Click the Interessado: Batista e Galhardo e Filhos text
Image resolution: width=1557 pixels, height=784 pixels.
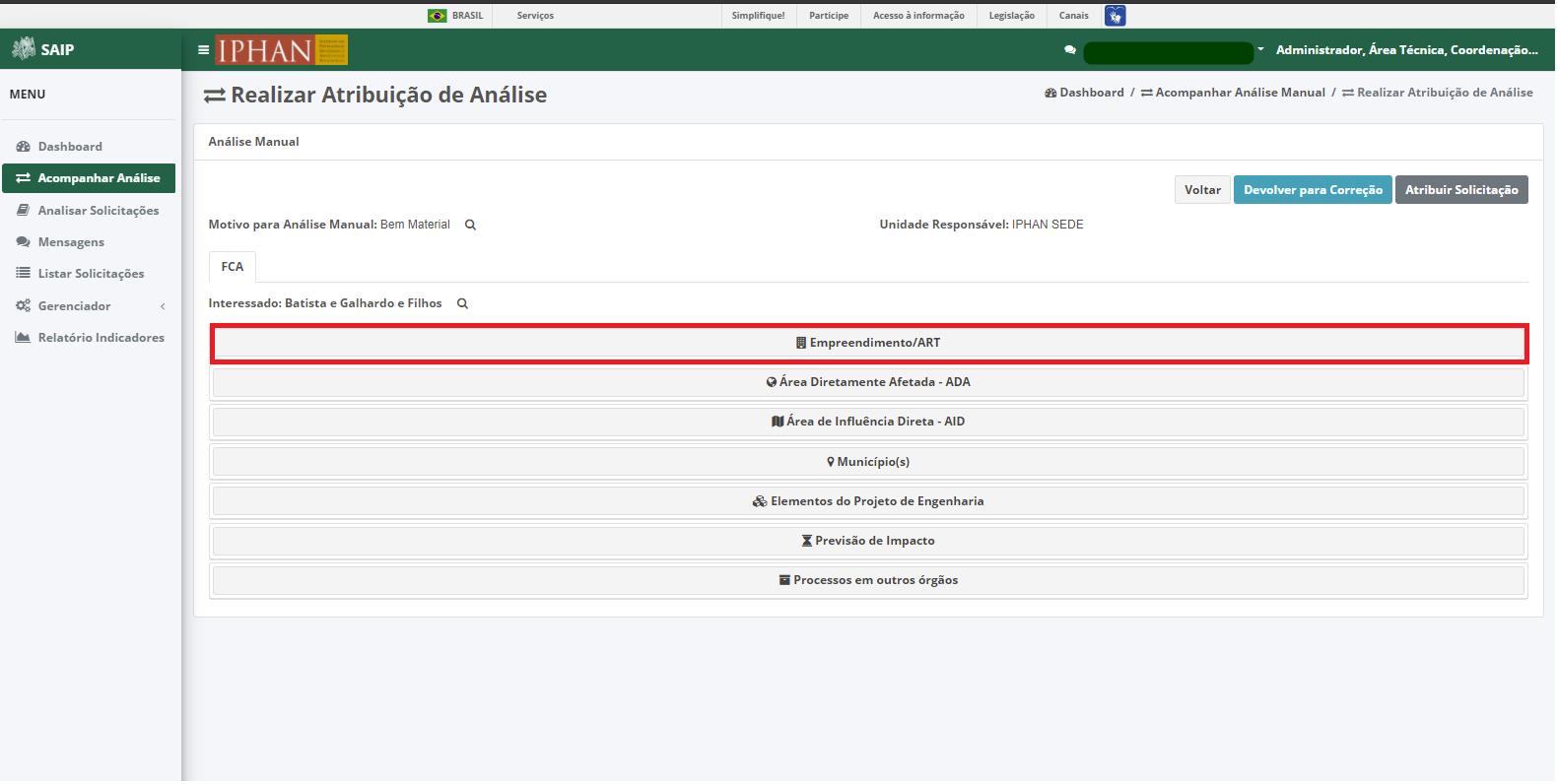click(x=325, y=303)
